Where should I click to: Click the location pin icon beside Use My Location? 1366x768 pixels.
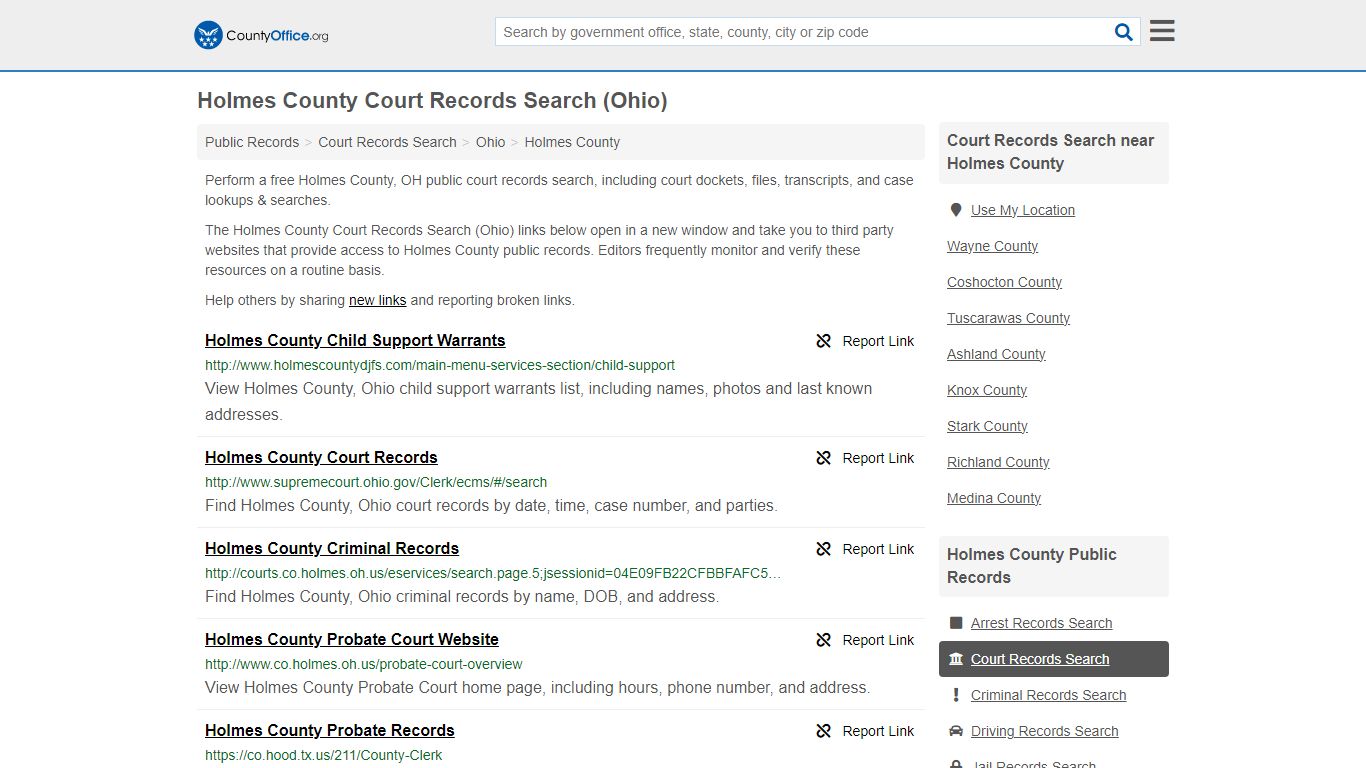(956, 210)
